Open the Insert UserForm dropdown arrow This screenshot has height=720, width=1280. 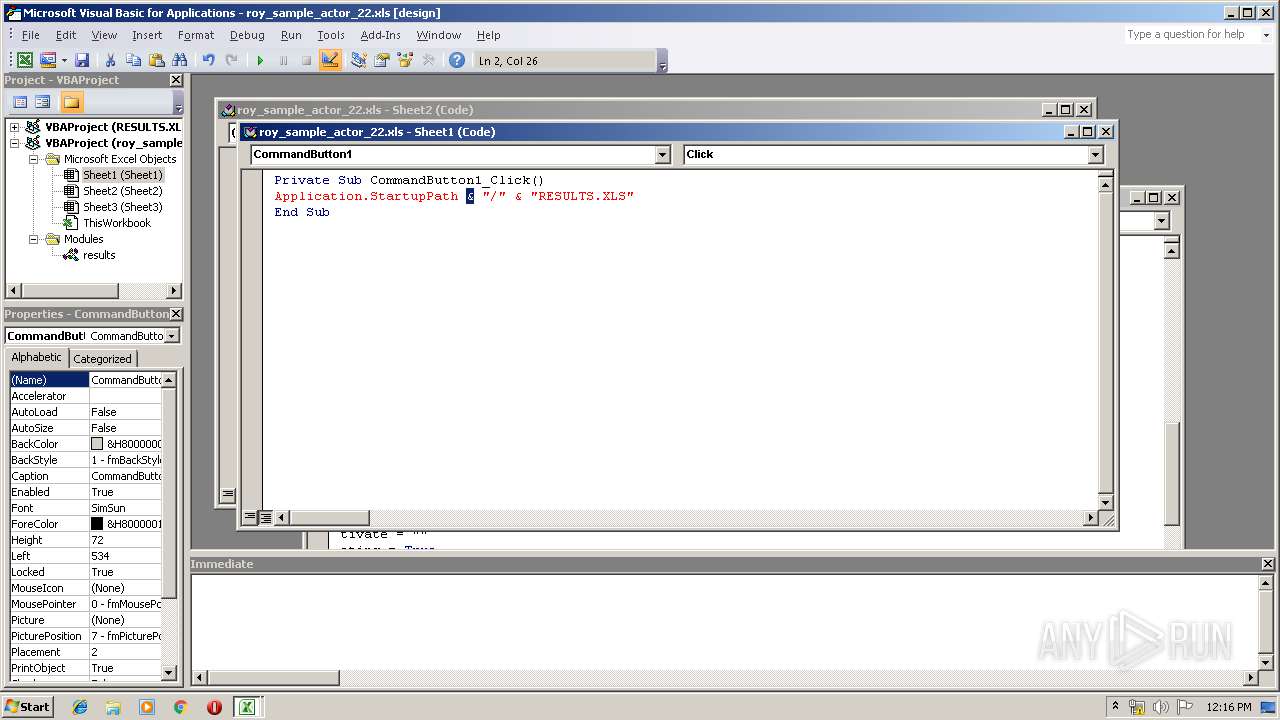63,61
